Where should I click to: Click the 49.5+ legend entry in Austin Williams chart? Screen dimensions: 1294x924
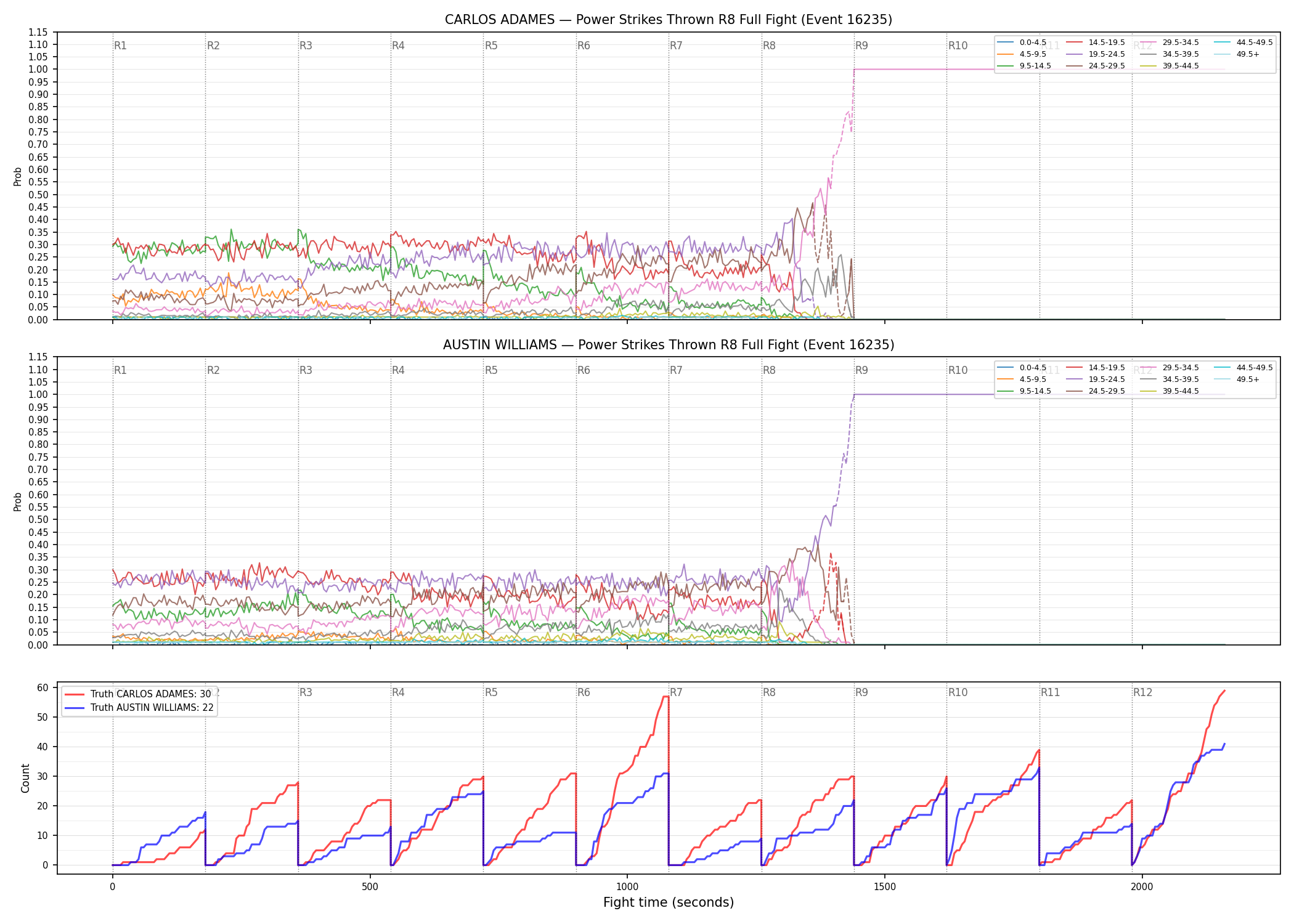[x=1237, y=379]
